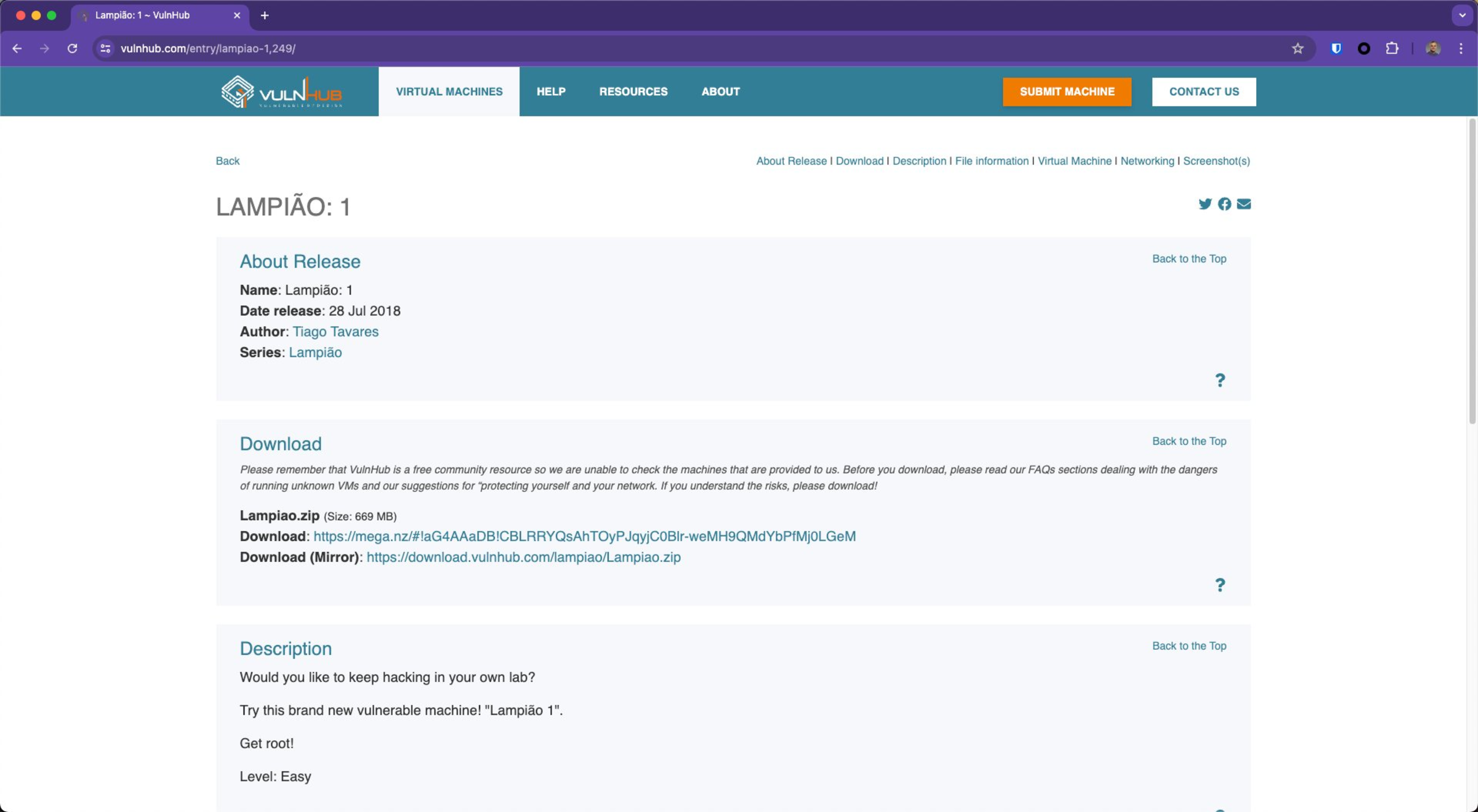Open the black circle extension icon
This screenshot has height=812, width=1478.
click(x=1364, y=49)
